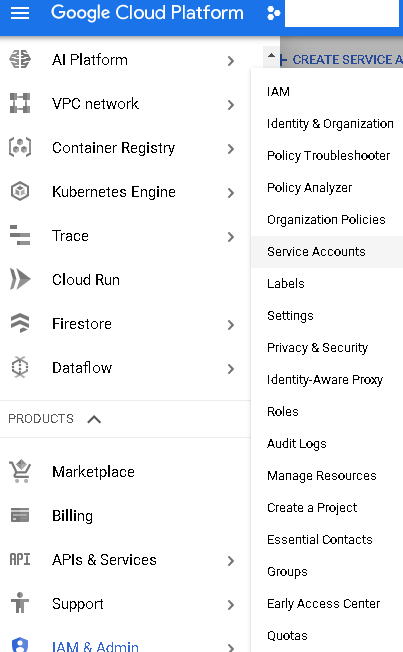Select the Container Registry icon
403x652 pixels.
coord(20,147)
